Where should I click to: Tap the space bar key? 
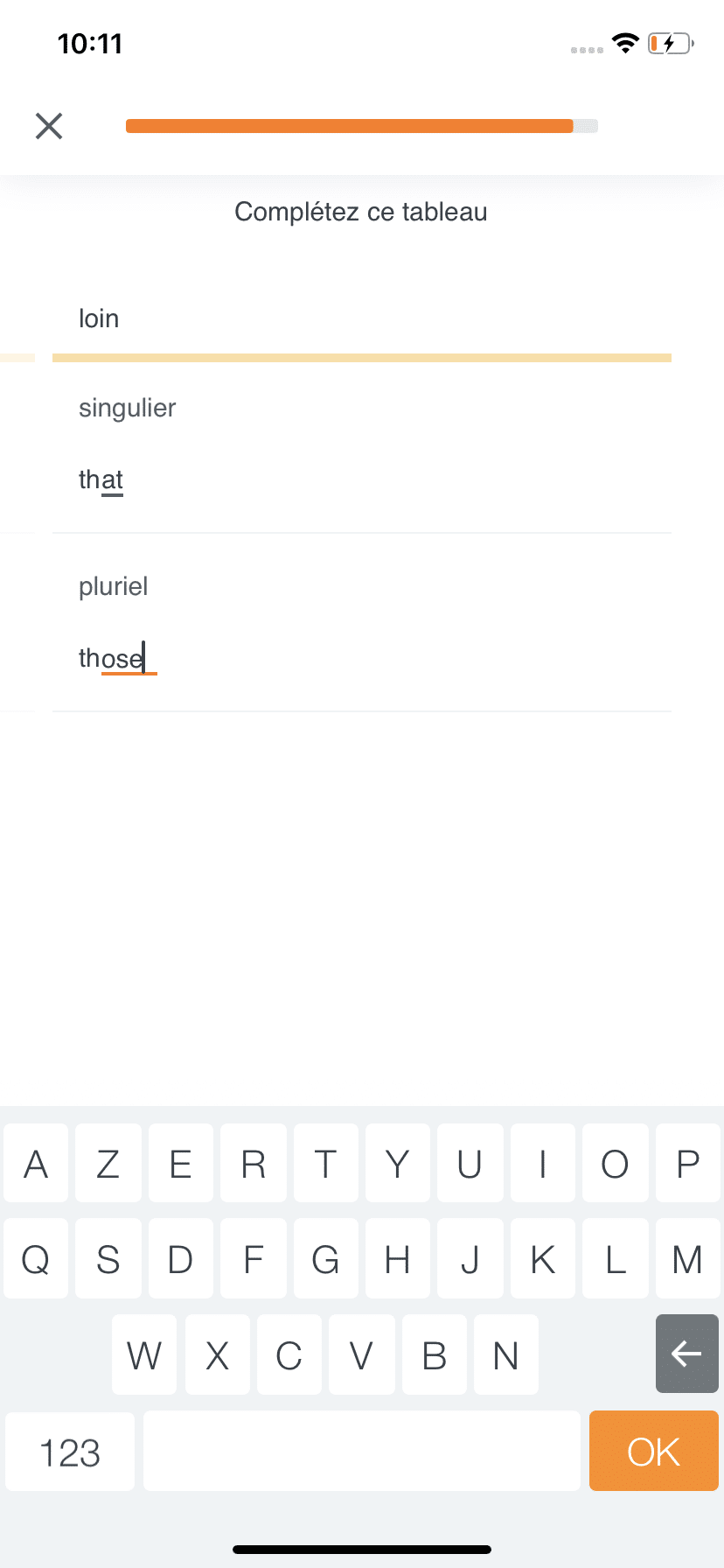point(362,1451)
